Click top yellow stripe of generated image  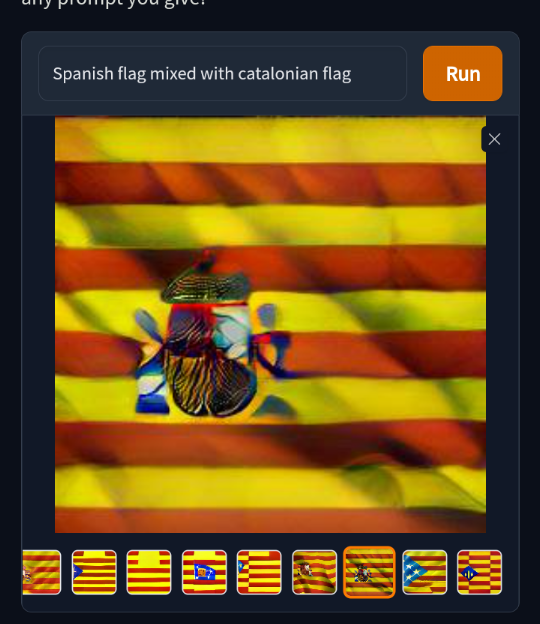270,139
